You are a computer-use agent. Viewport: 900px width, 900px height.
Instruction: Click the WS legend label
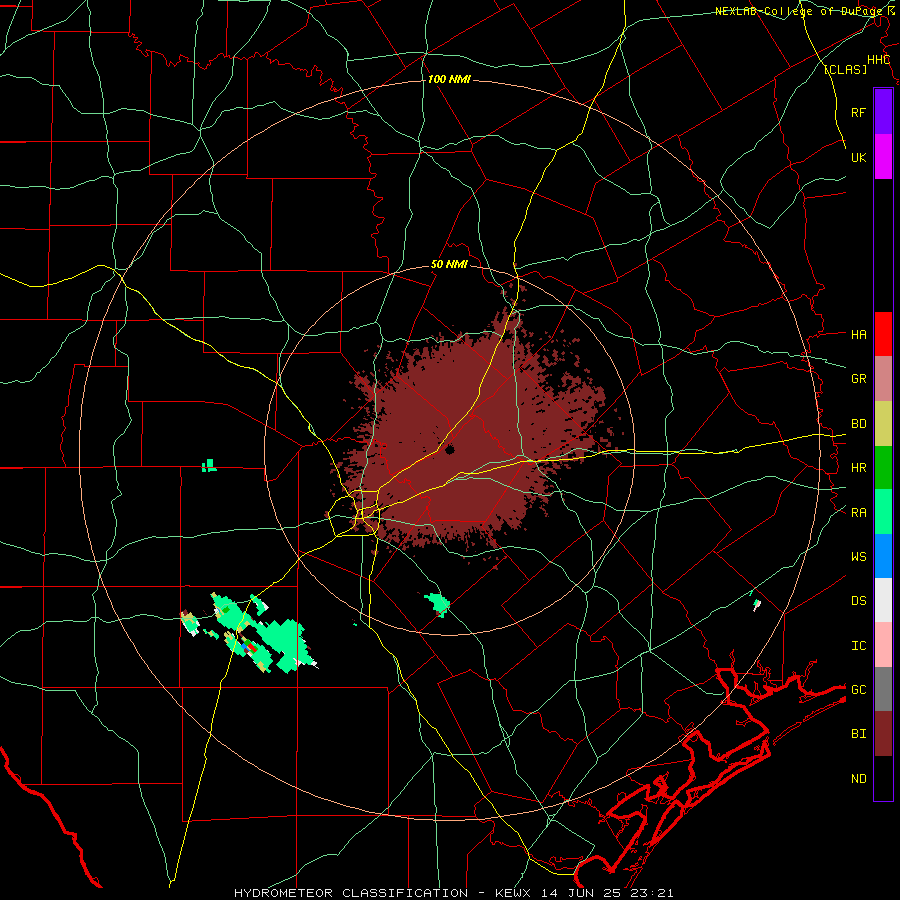(x=858, y=557)
